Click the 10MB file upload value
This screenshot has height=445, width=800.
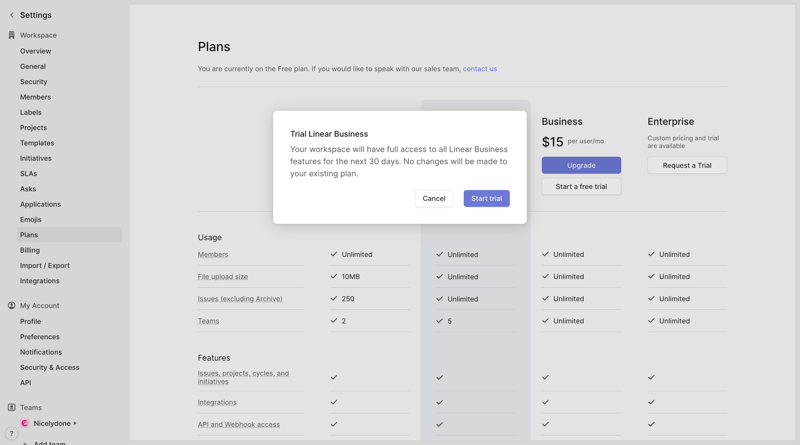(x=351, y=277)
